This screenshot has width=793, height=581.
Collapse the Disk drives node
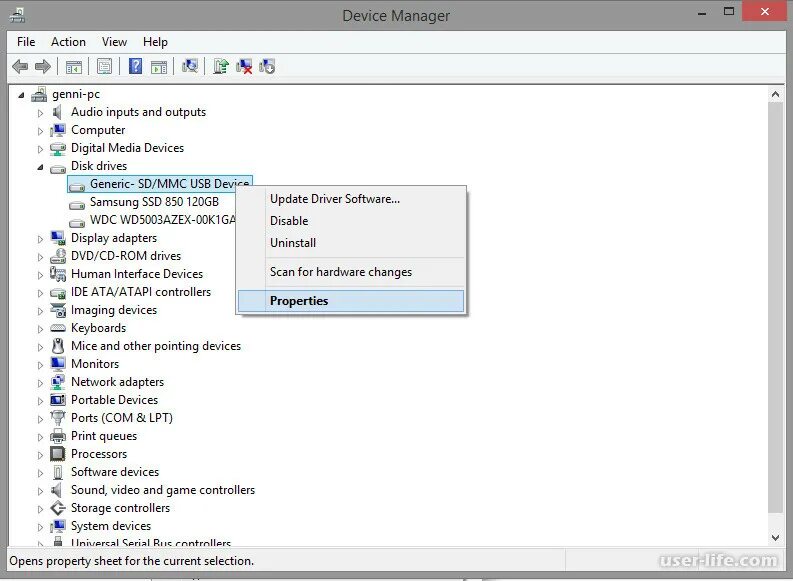coord(40,167)
